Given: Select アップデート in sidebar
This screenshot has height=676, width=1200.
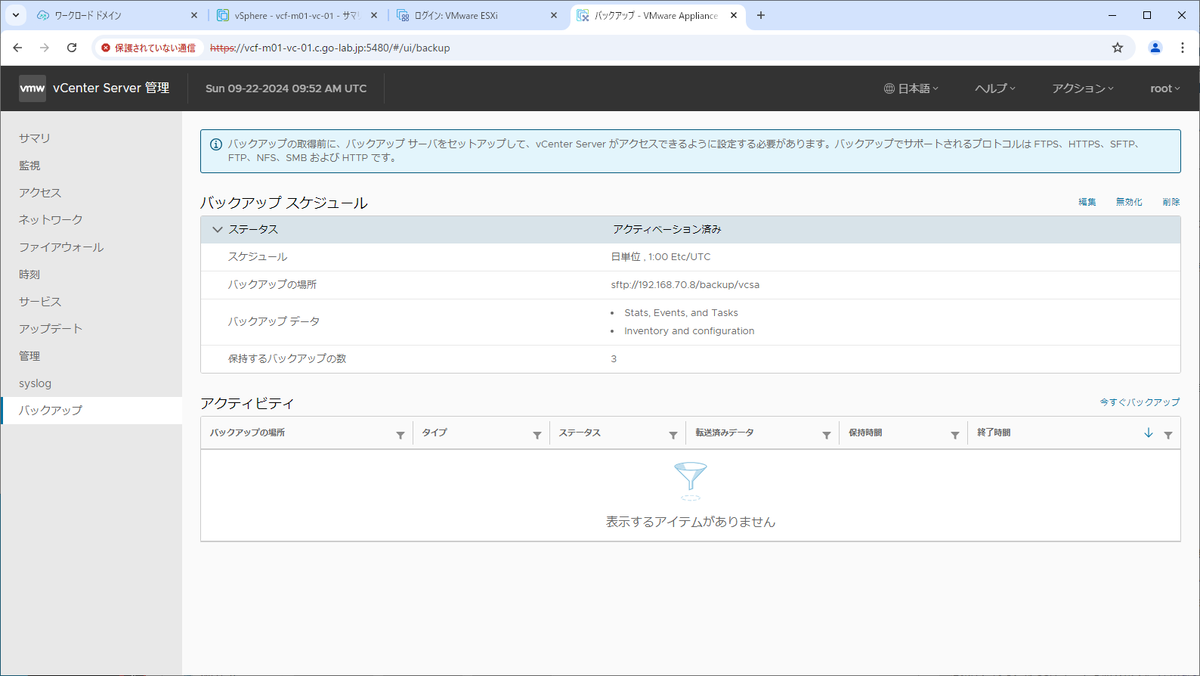Looking at the screenshot, I should click(91, 328).
